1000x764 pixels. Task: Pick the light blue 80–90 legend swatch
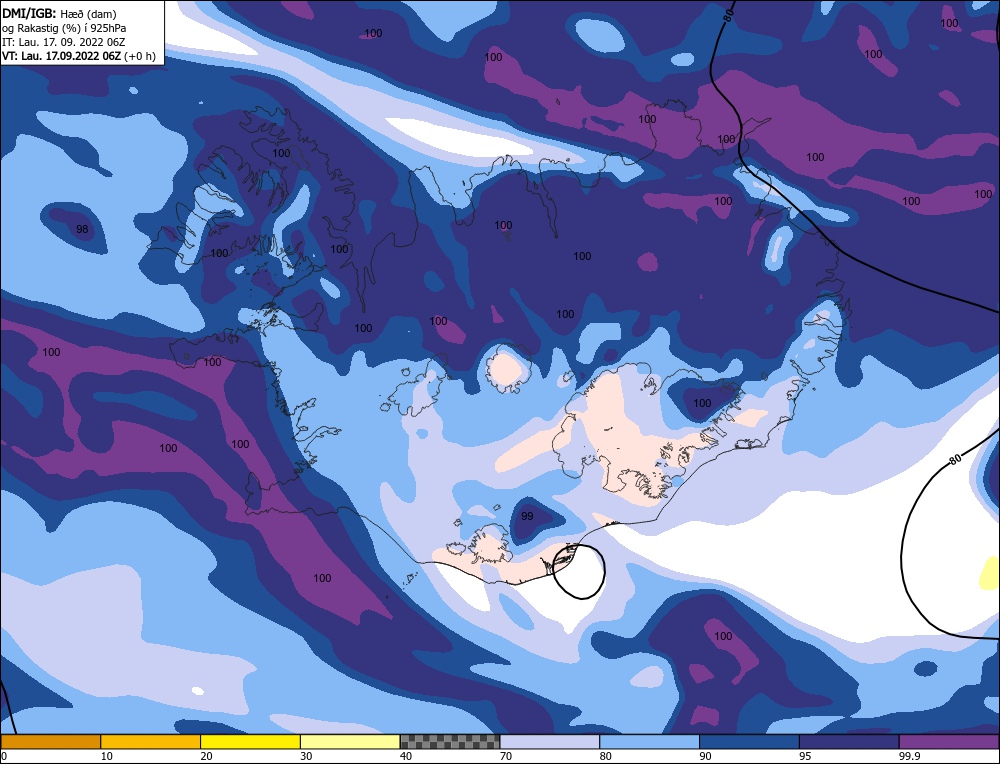[x=649, y=741]
